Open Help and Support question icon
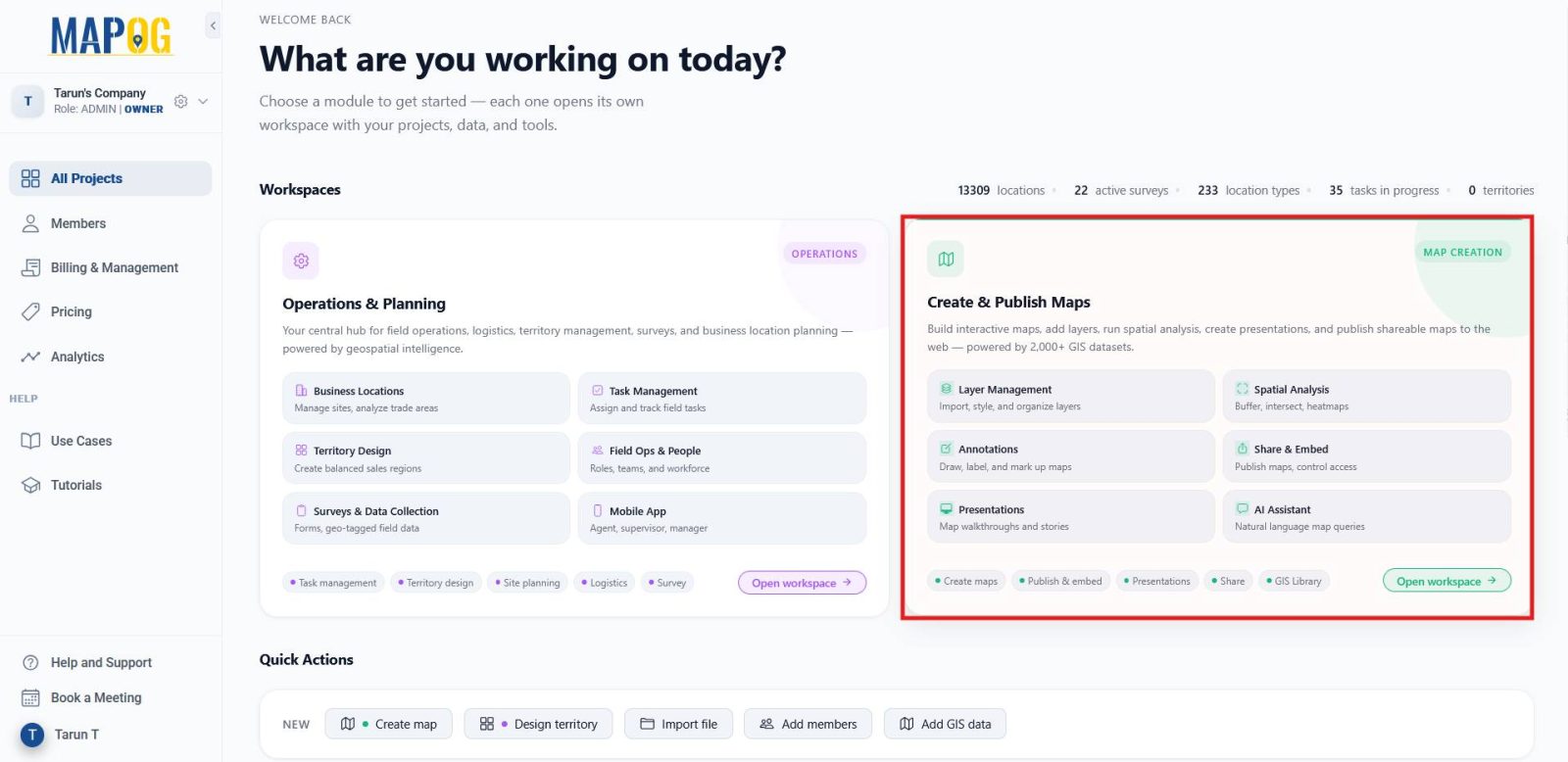 tap(30, 662)
